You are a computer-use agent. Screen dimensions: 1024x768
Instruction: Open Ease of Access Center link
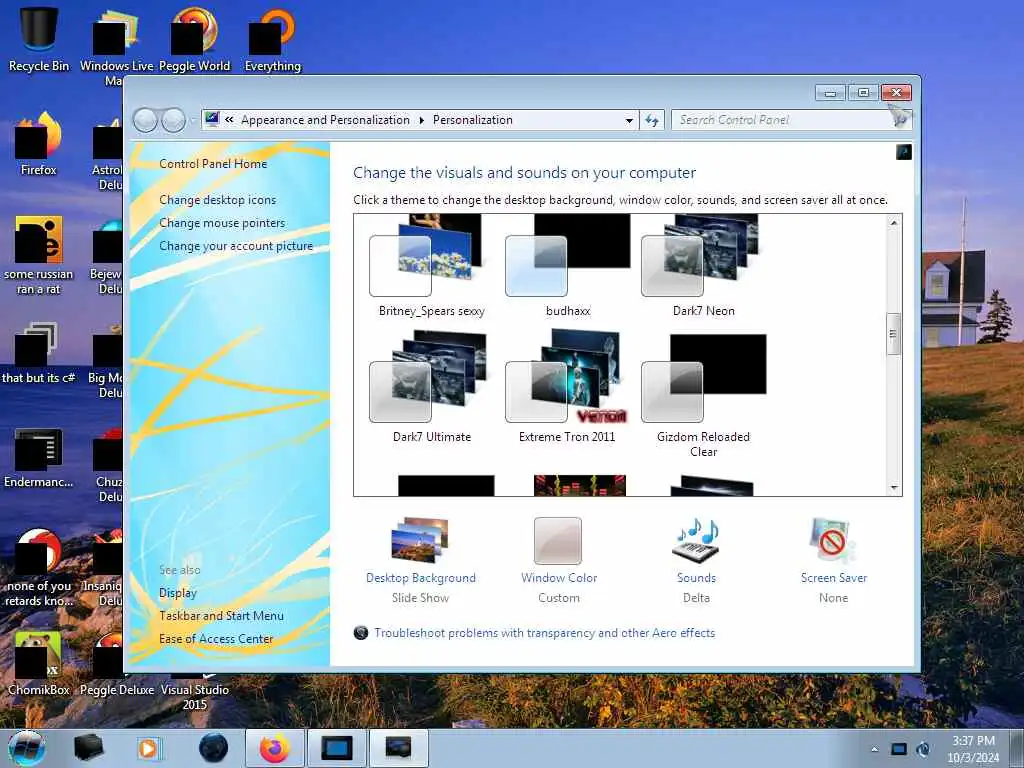pyautogui.click(x=216, y=639)
